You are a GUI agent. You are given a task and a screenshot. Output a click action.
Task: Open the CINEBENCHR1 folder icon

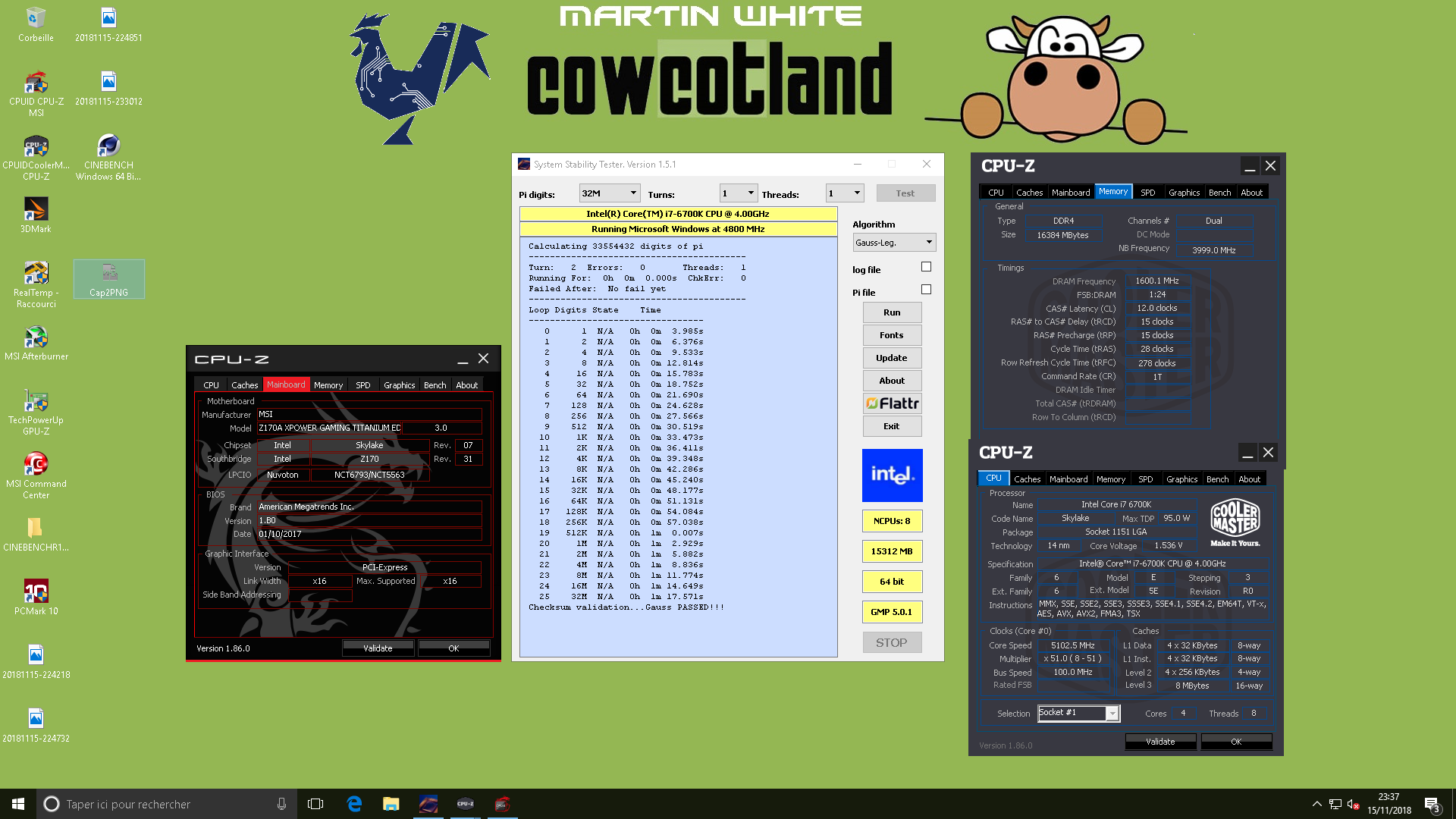(36, 534)
